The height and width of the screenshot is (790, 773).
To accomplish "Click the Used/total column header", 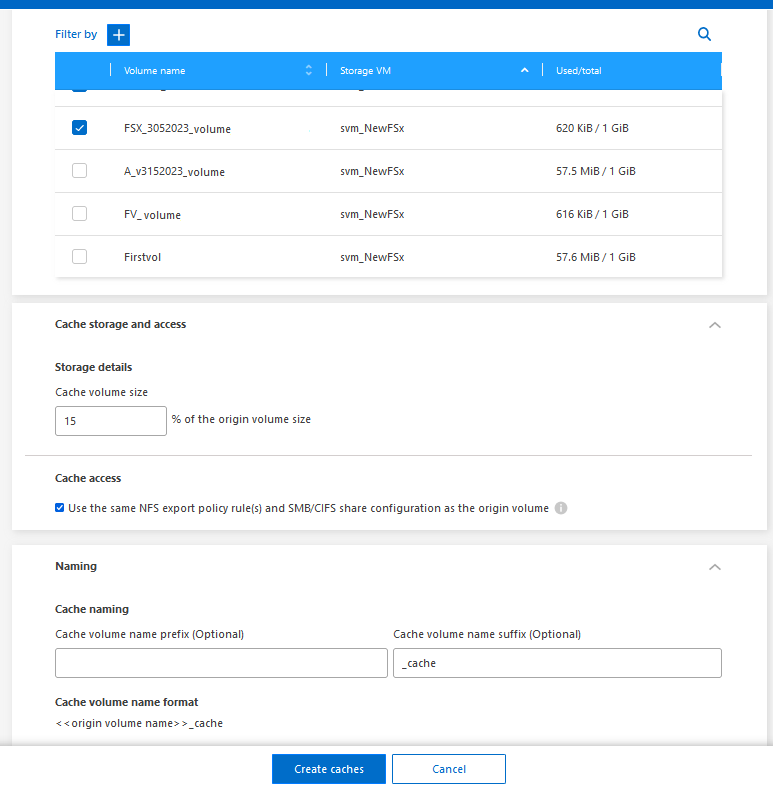I will pos(579,71).
